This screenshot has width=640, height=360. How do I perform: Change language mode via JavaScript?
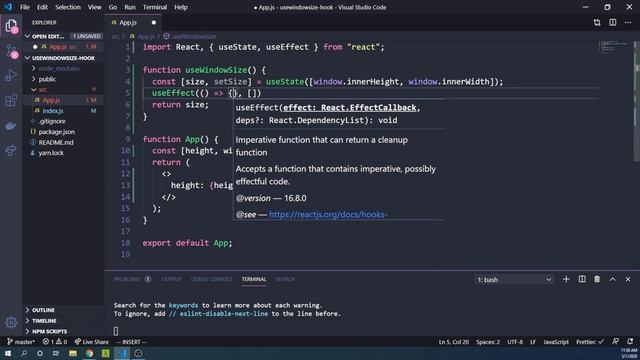[x=556, y=342]
